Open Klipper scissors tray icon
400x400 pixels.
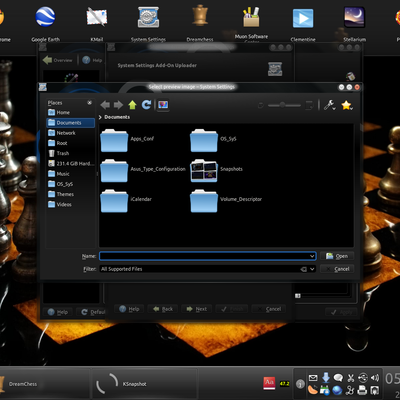tap(350, 378)
